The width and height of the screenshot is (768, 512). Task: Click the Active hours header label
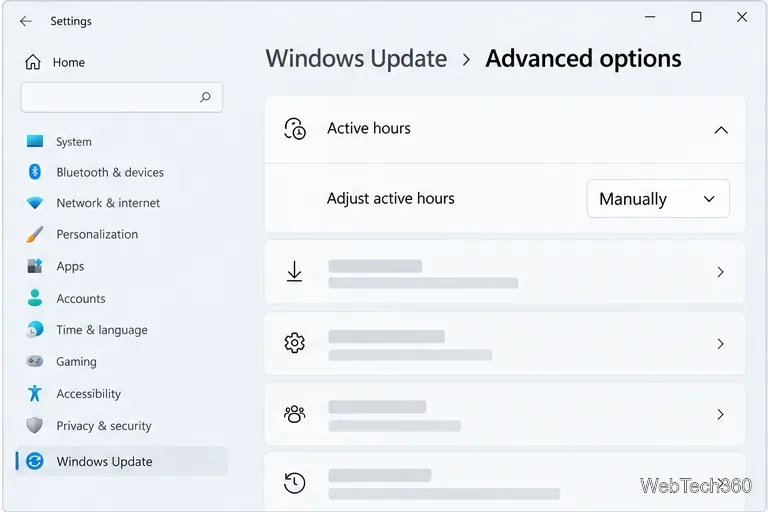click(x=369, y=128)
